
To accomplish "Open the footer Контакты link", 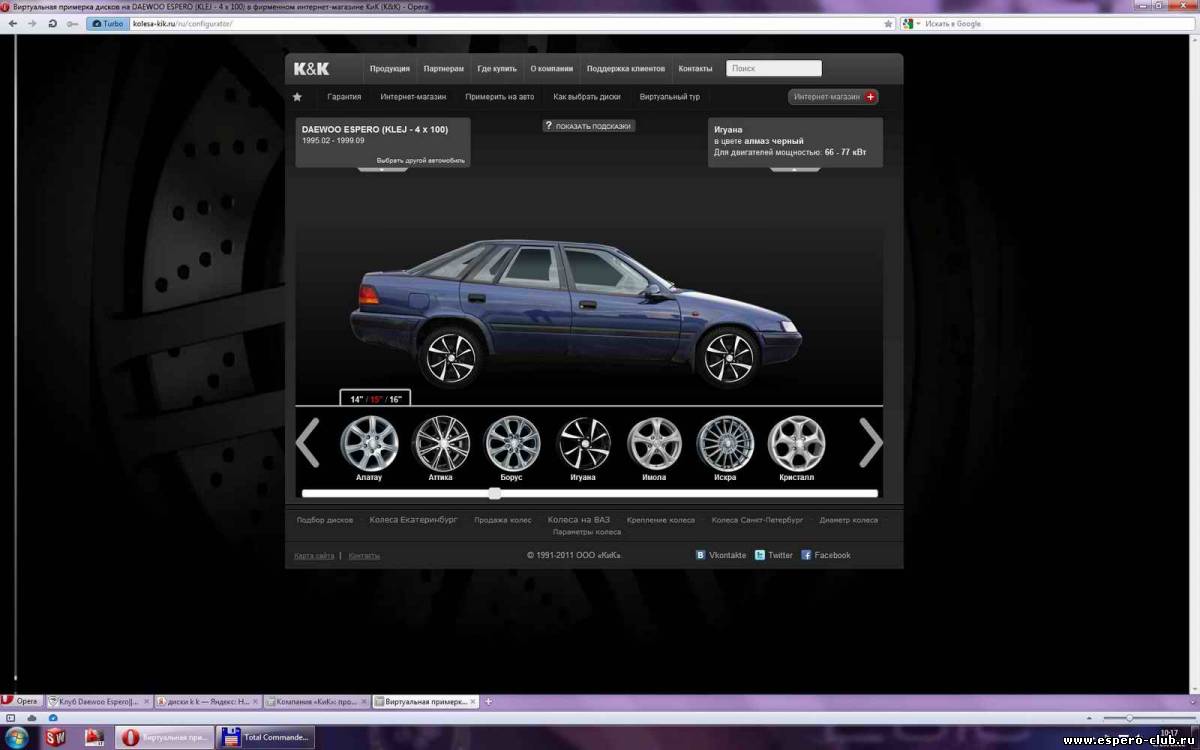I will pyautogui.click(x=364, y=556).
